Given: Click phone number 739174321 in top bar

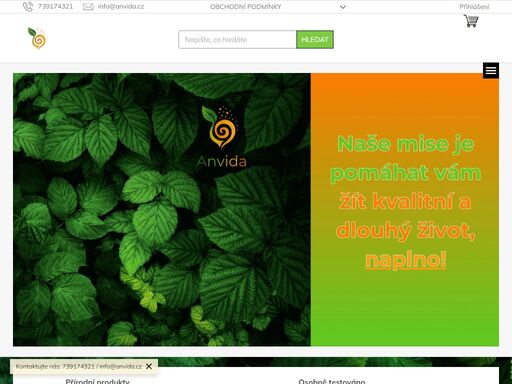Looking at the screenshot, I should 55,7.
